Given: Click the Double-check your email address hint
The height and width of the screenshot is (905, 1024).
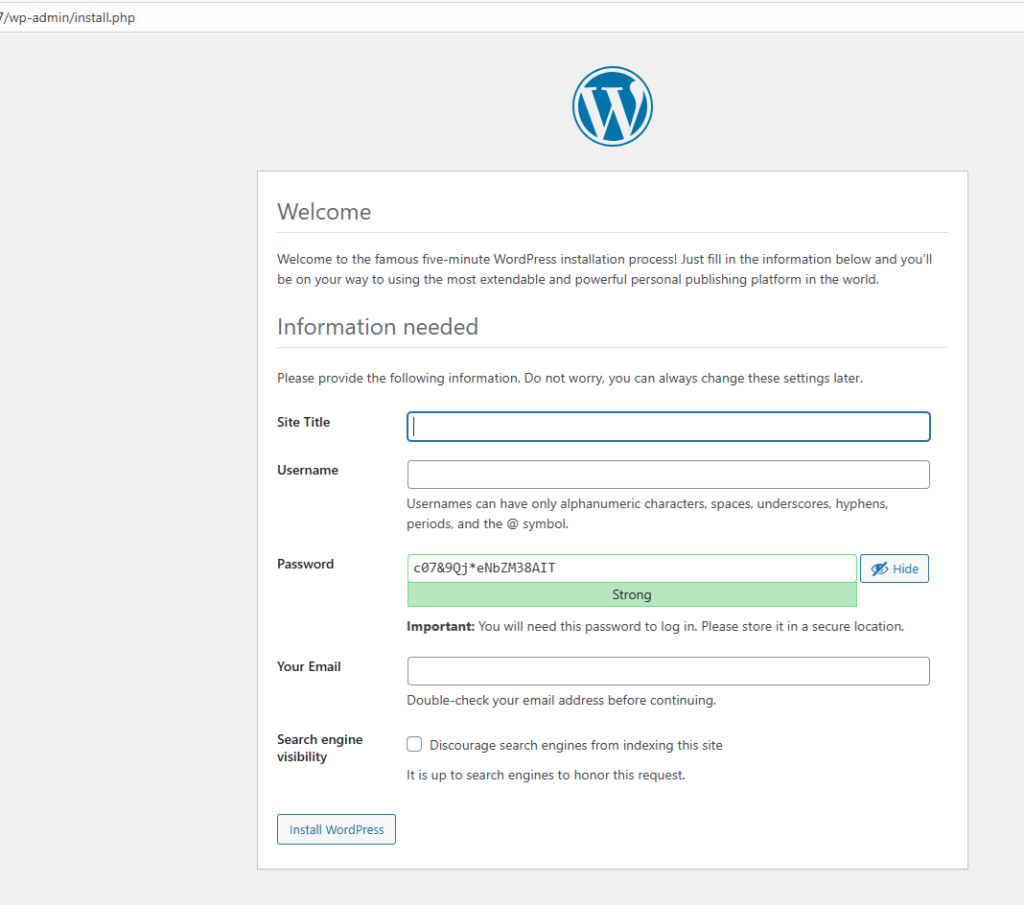Looking at the screenshot, I should click(x=560, y=700).
